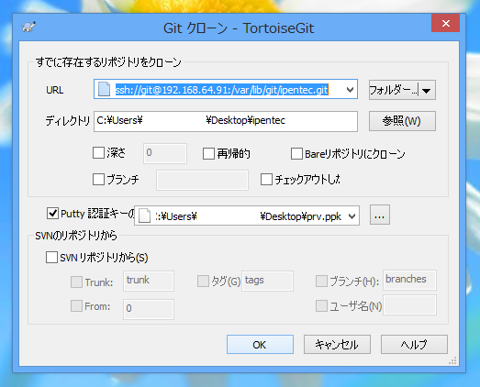Enable the ブランチ checkbox in clone options

[x=99, y=179]
